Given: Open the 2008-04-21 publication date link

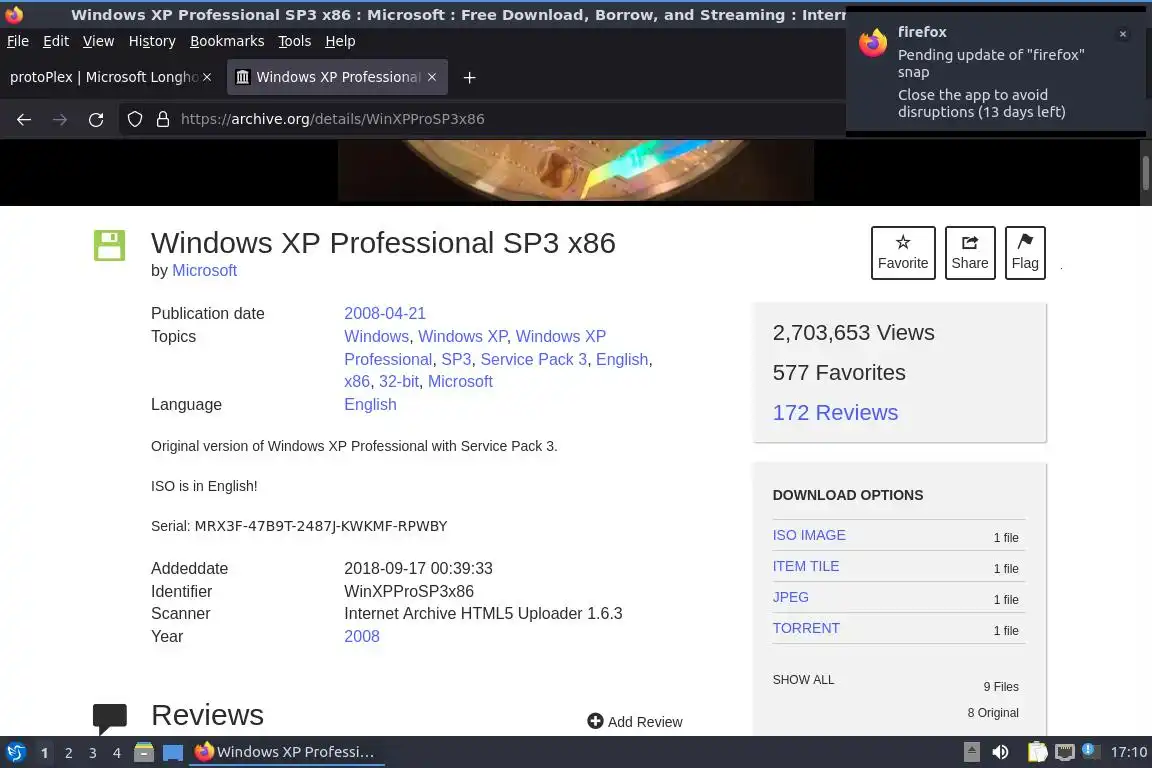Looking at the screenshot, I should coord(385,313).
